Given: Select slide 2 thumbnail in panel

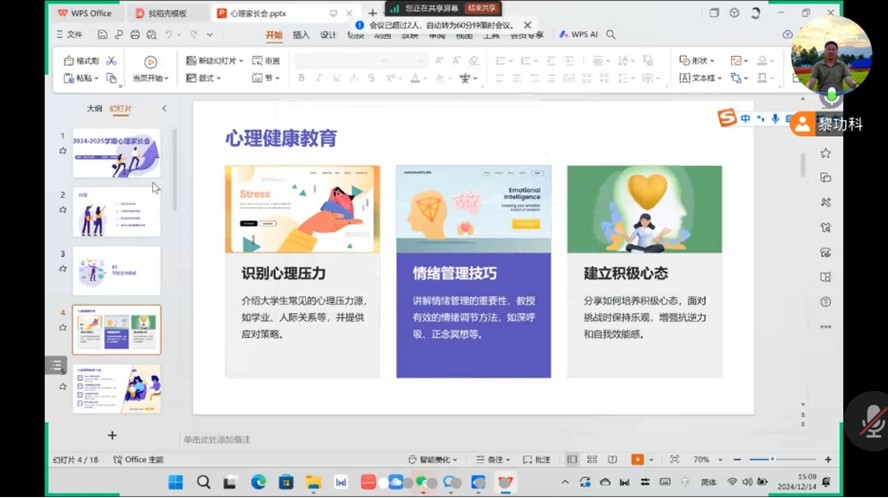Looking at the screenshot, I should [x=116, y=212].
